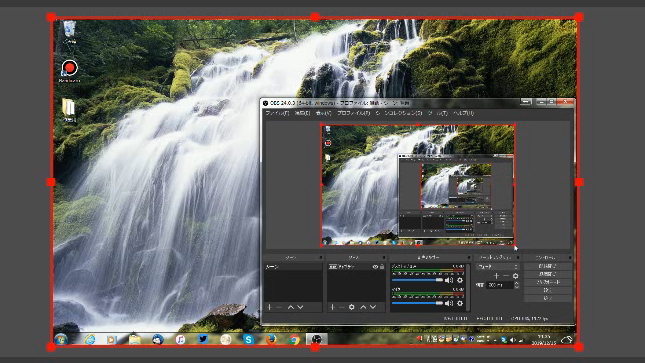This screenshot has height=363, width=645.
Task: Click the Exit button in Controls
Action: tap(548, 298)
